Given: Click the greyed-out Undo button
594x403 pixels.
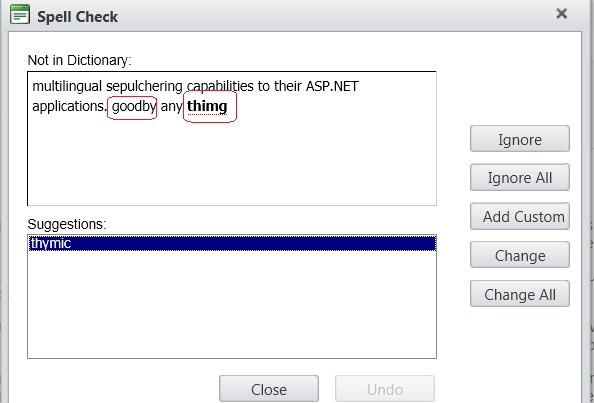Looking at the screenshot, I should click(385, 389).
